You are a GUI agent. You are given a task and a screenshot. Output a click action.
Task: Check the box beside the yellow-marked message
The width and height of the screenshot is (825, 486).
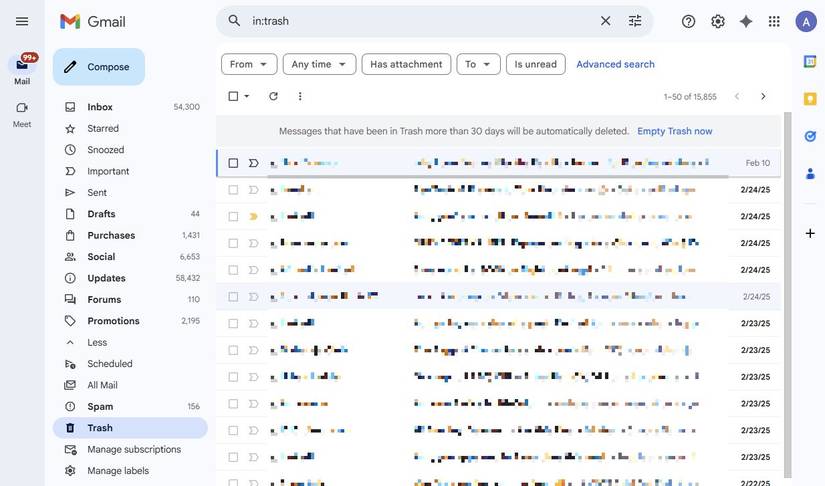pyautogui.click(x=233, y=217)
